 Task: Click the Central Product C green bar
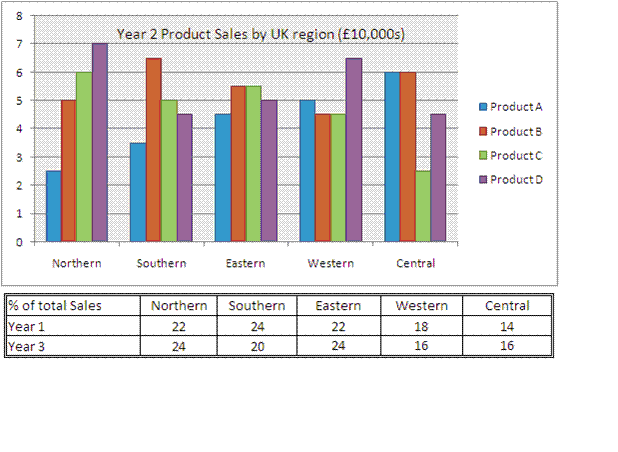coord(423,206)
